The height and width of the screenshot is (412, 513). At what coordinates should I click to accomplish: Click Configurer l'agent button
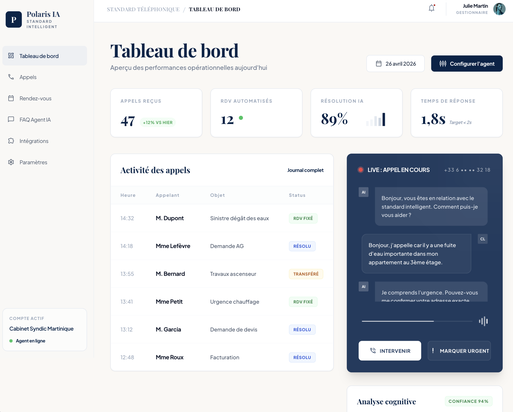[x=467, y=64]
